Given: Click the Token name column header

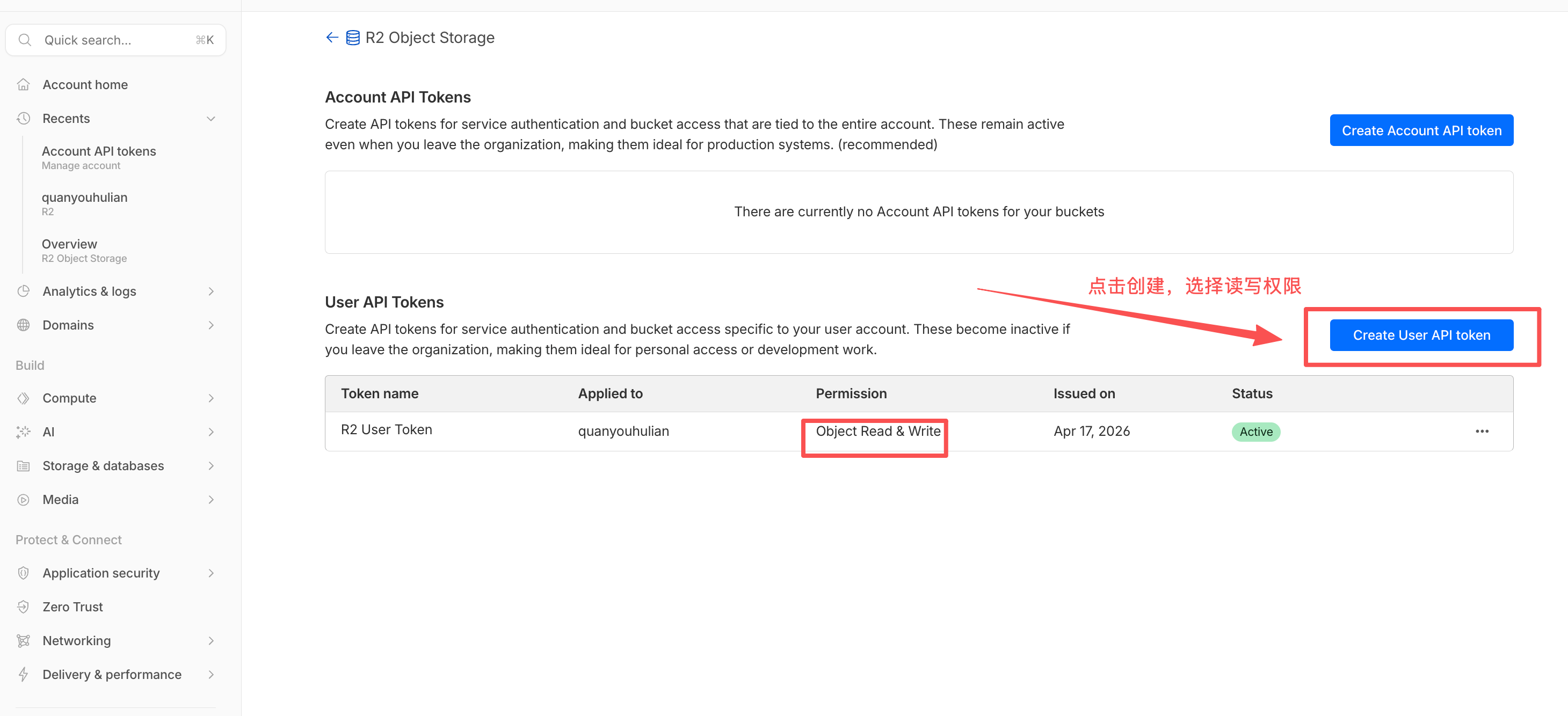Looking at the screenshot, I should coord(379,393).
